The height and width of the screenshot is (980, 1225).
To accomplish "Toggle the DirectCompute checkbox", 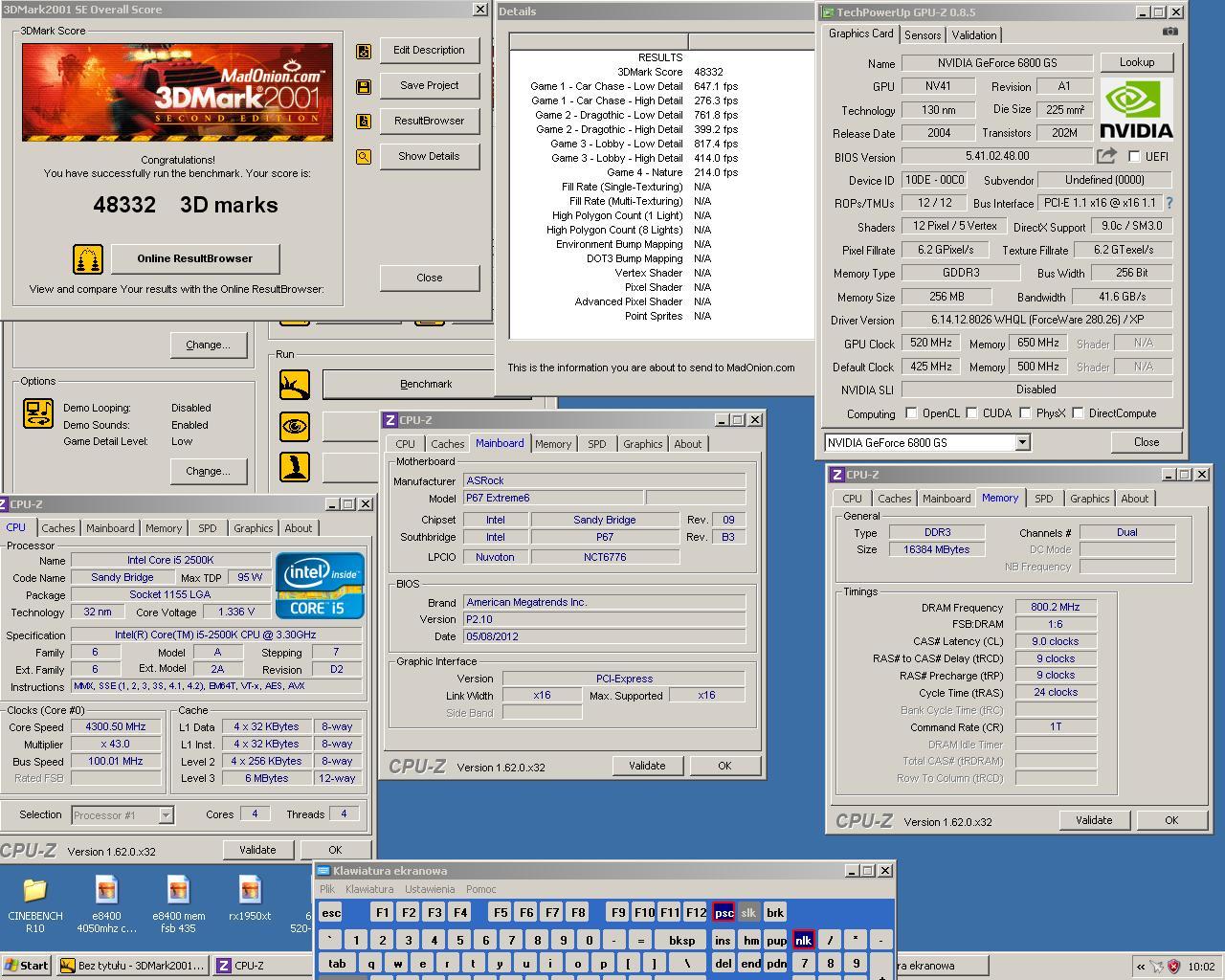I will tap(1078, 413).
